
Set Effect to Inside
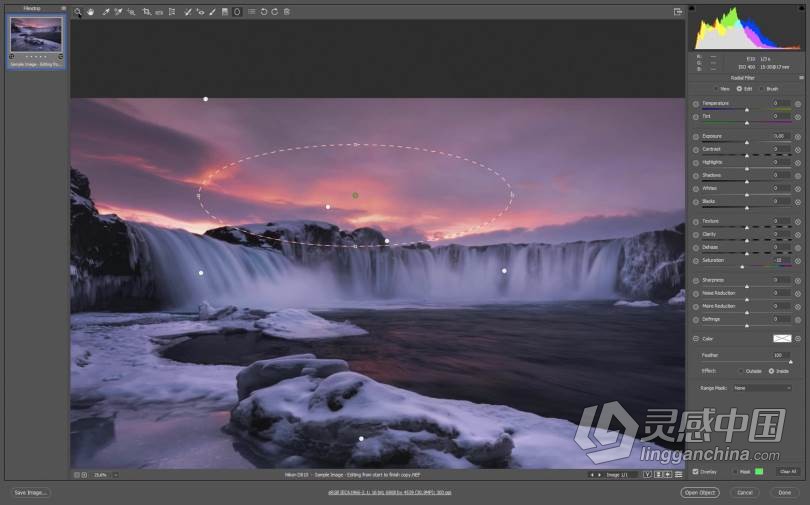(x=771, y=371)
